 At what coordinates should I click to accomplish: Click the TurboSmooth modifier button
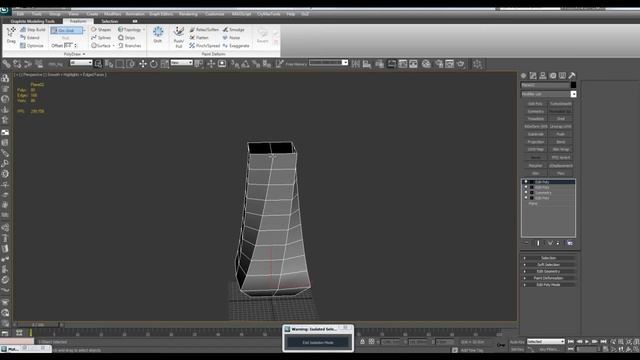tap(560, 104)
